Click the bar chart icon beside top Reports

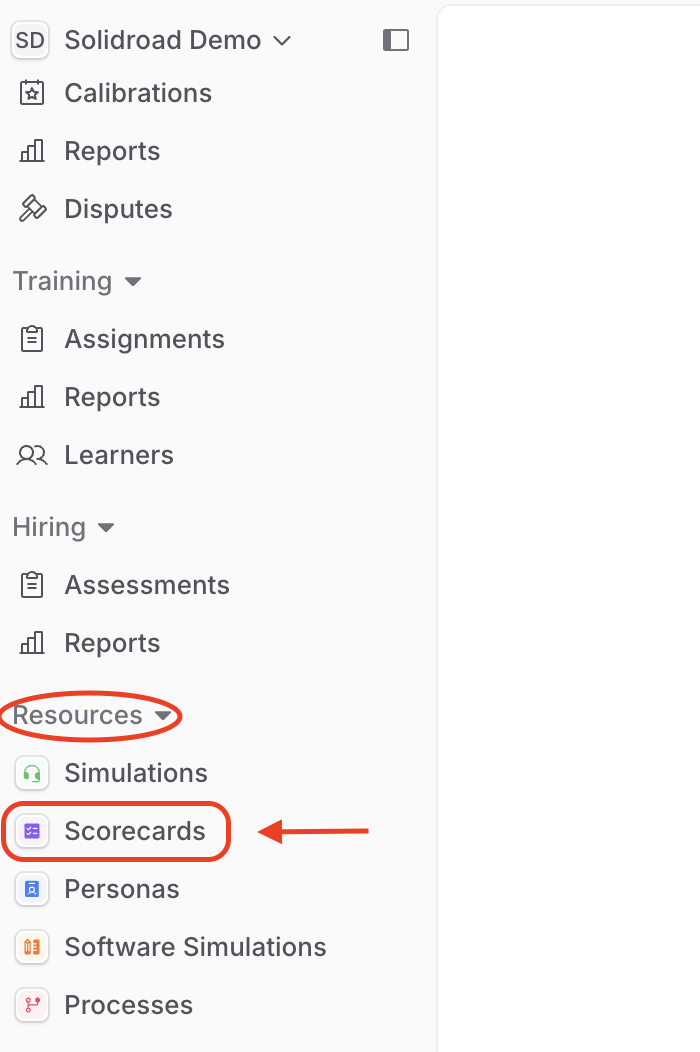(32, 152)
